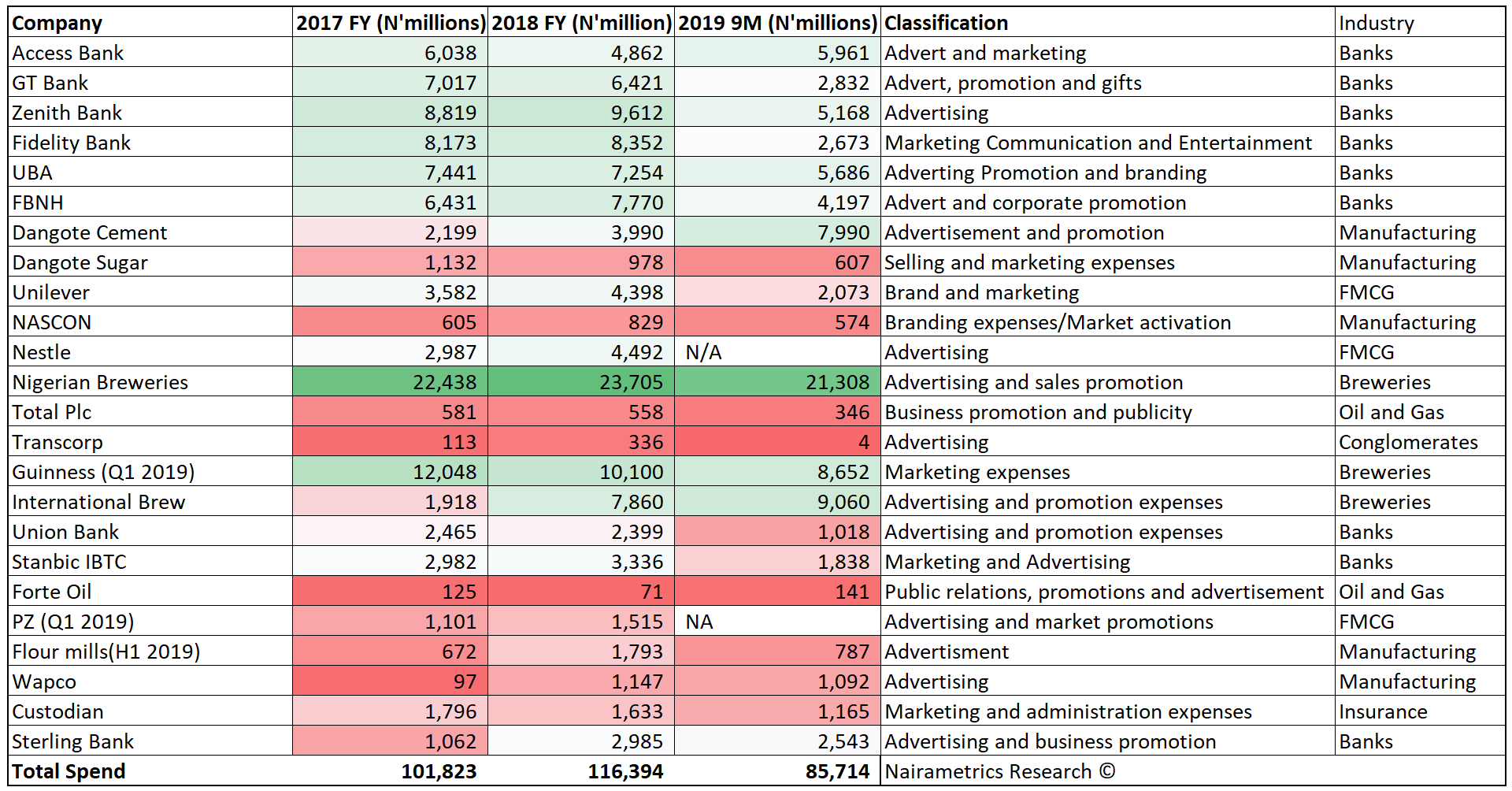Click the 2017 FY (N'millions) column header
Screen dimensions: 1512x791
click(390, 23)
